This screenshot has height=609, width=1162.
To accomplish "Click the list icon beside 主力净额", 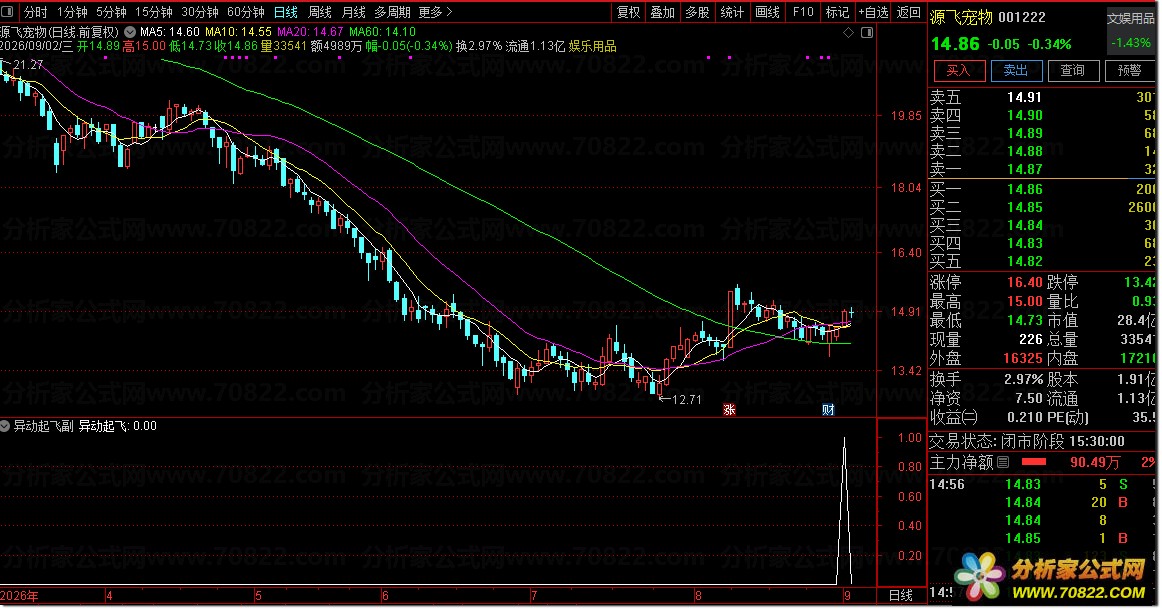I will click(x=1003, y=462).
